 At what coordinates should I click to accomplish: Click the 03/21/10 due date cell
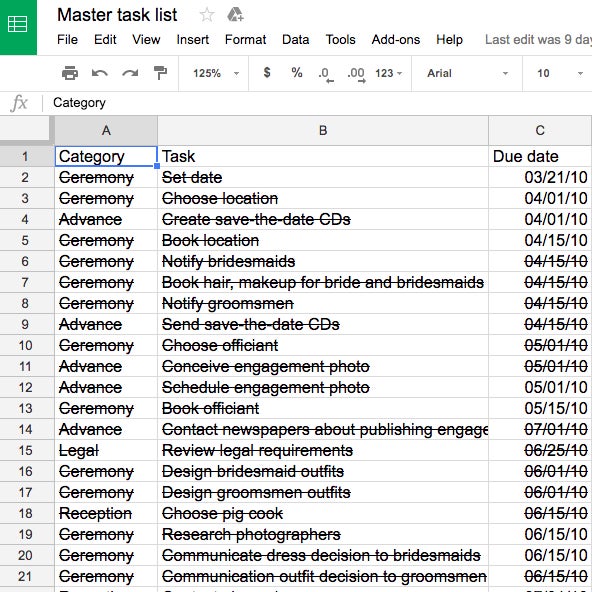click(540, 177)
